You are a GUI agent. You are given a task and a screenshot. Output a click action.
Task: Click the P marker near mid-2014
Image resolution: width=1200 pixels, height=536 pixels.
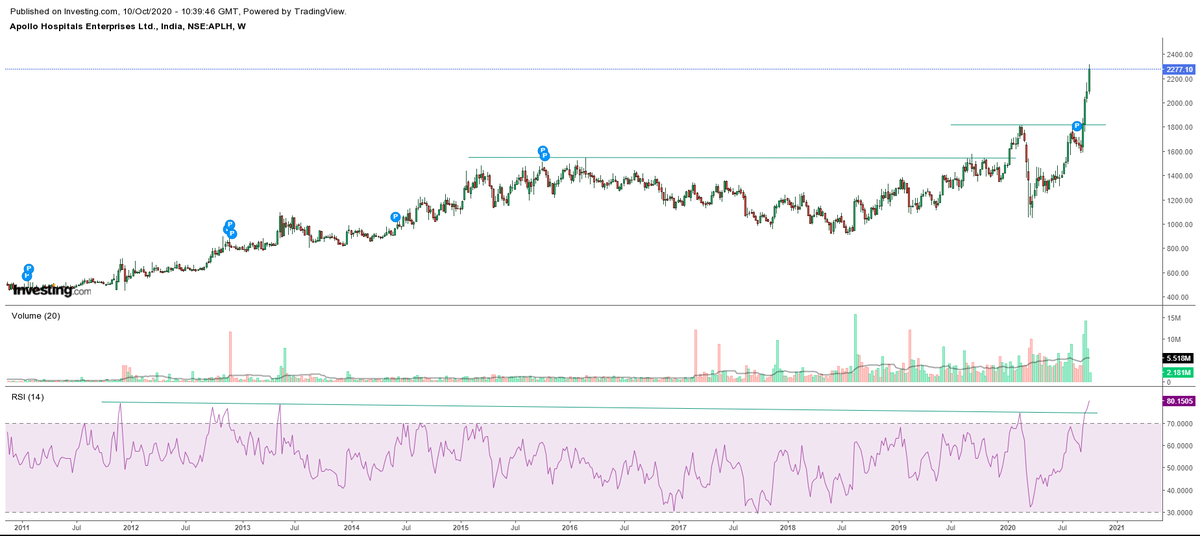click(396, 216)
